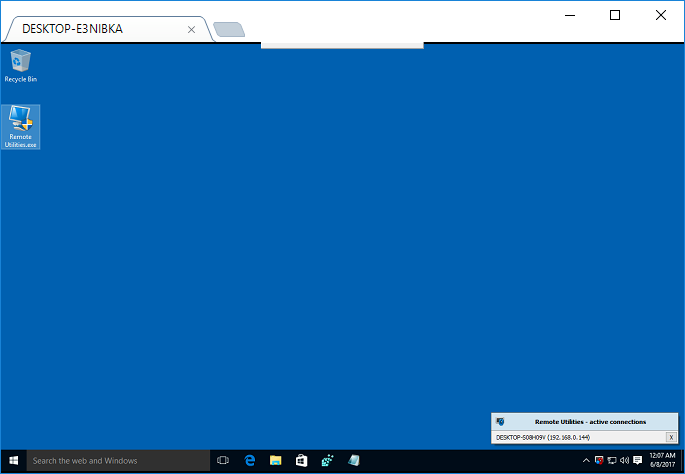685x474 pixels.
Task: Open the Windows Start menu
Action: 13,461
